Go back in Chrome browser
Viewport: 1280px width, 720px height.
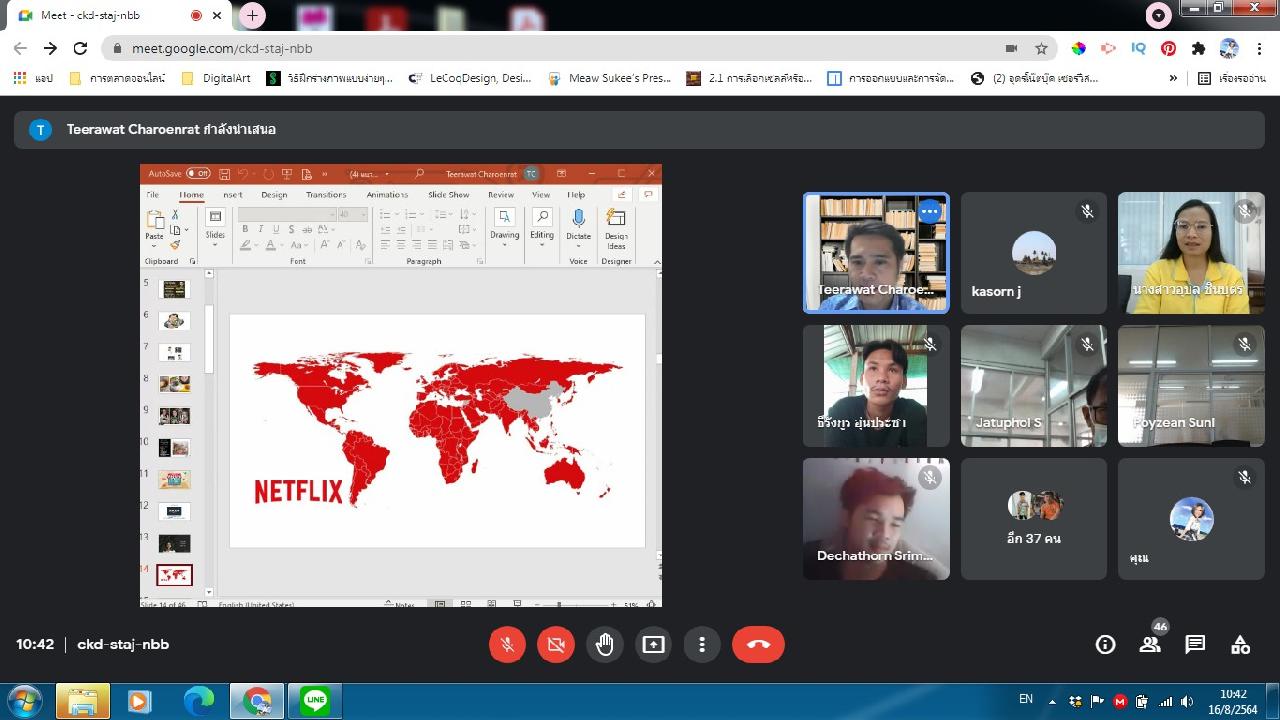[x=20, y=48]
